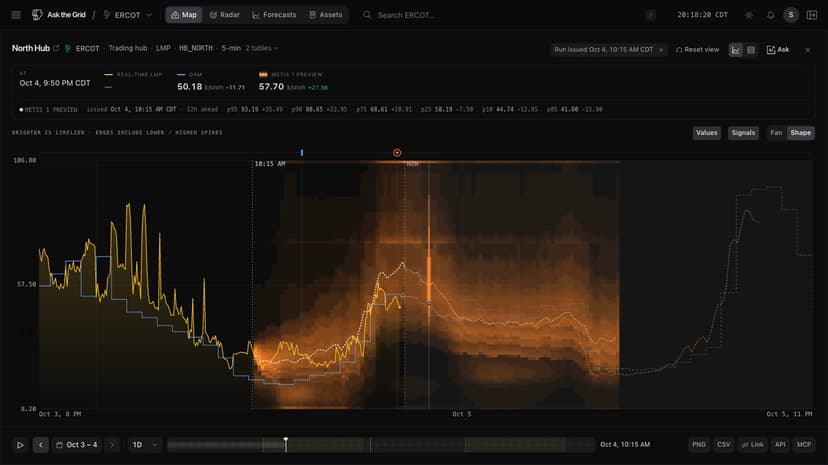Screen dimensions: 828x465
Task: Expand the 1D range dropdown
Action: (145, 445)
